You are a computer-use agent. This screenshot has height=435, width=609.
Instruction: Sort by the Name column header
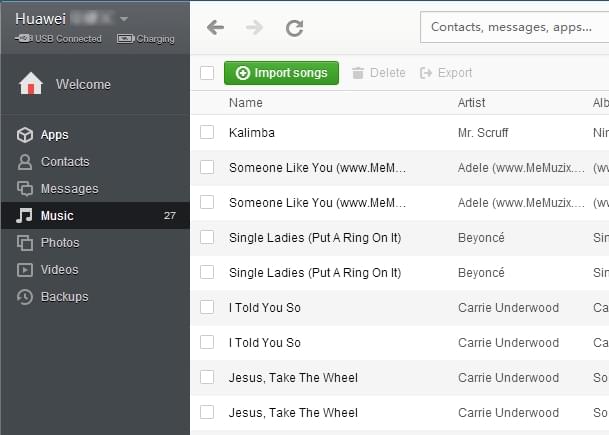[246, 103]
